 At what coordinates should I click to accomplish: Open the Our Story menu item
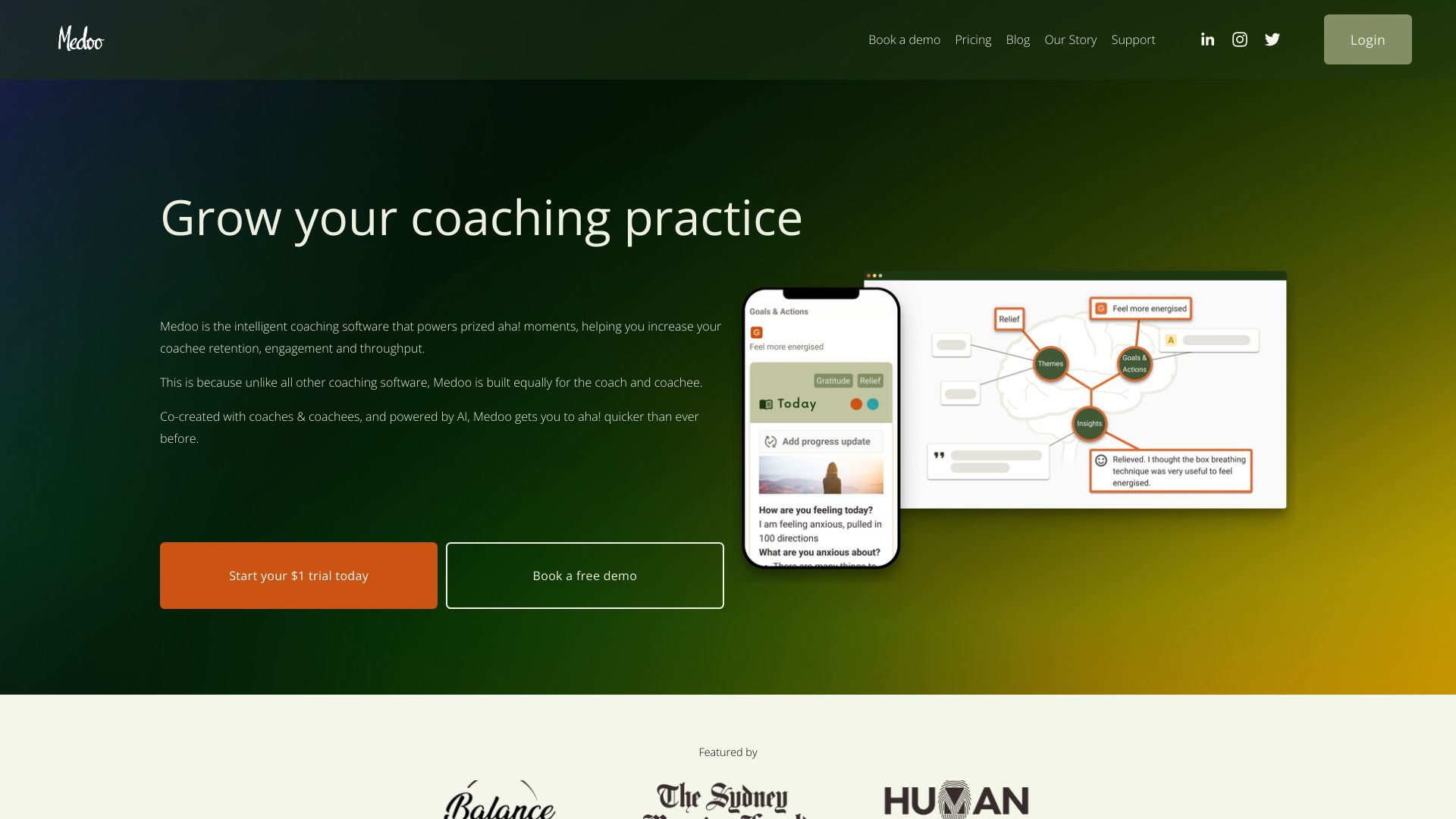click(1070, 39)
